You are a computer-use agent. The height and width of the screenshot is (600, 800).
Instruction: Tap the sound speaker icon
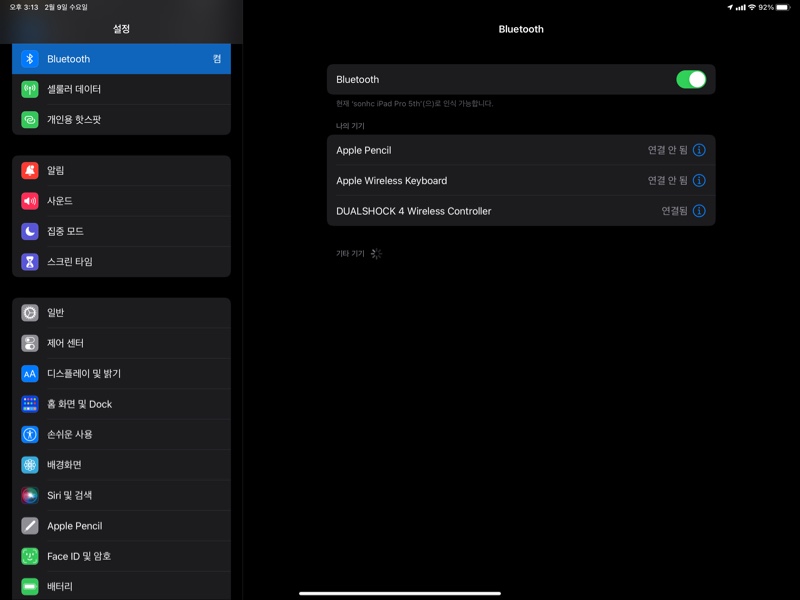pyautogui.click(x=30, y=201)
